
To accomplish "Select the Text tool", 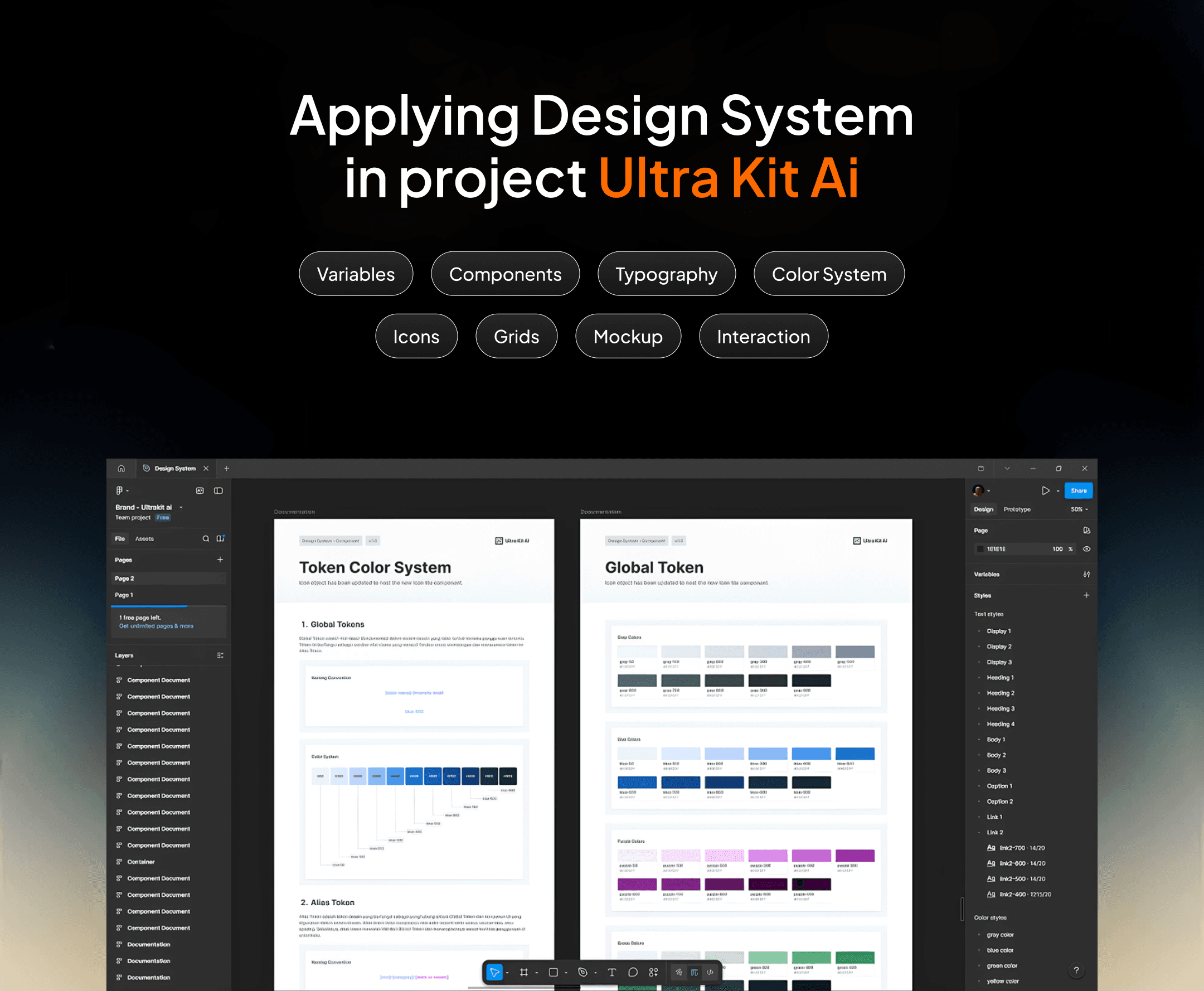I will [x=611, y=971].
